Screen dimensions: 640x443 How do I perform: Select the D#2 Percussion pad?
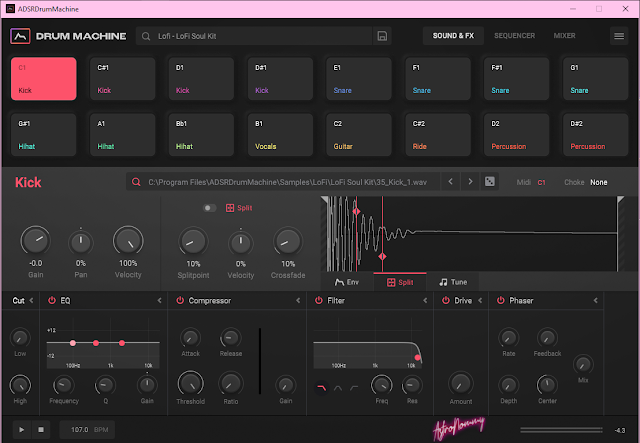point(596,135)
